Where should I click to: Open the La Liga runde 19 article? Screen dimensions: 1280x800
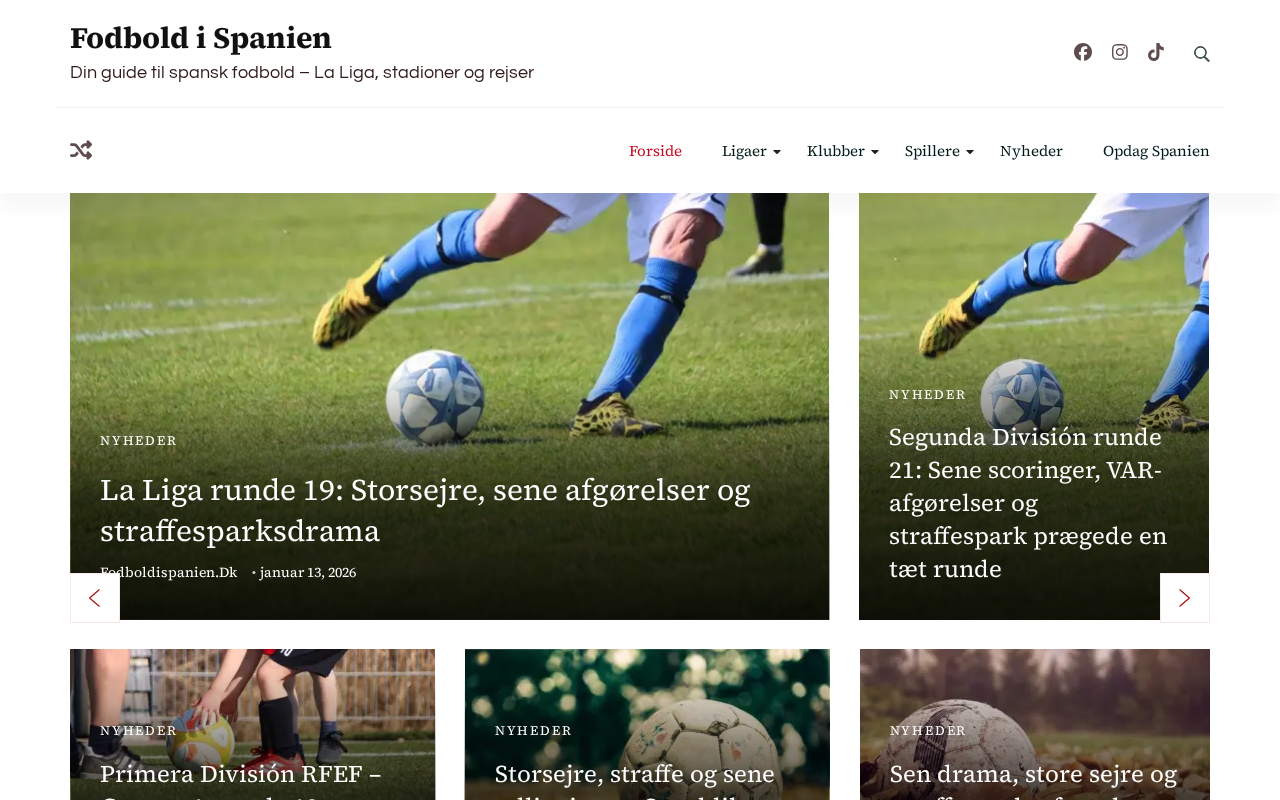[x=425, y=510]
